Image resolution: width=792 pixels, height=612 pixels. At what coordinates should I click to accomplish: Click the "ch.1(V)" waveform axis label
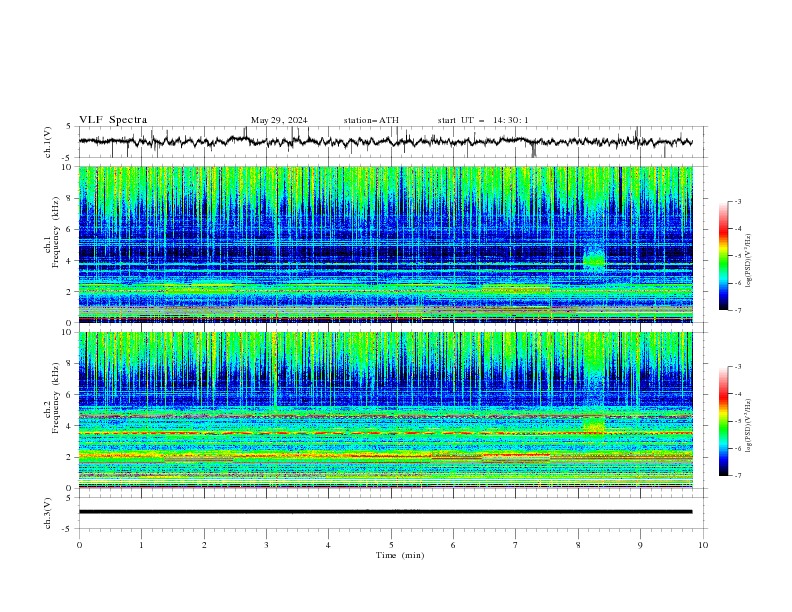point(48,142)
